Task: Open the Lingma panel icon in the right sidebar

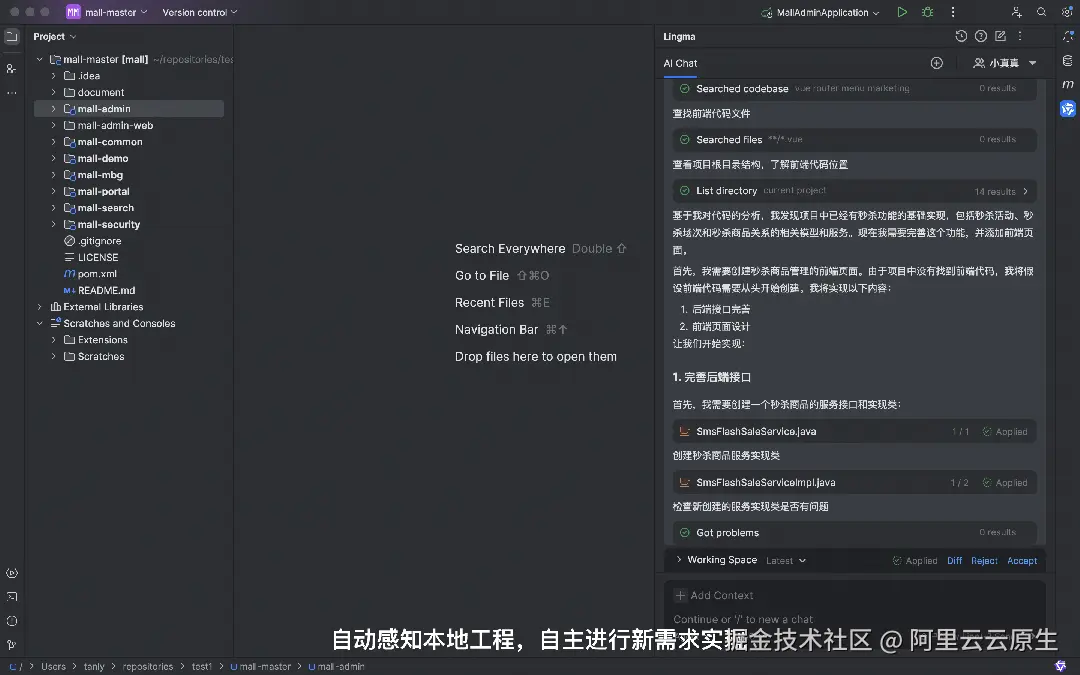Action: click(x=1068, y=109)
